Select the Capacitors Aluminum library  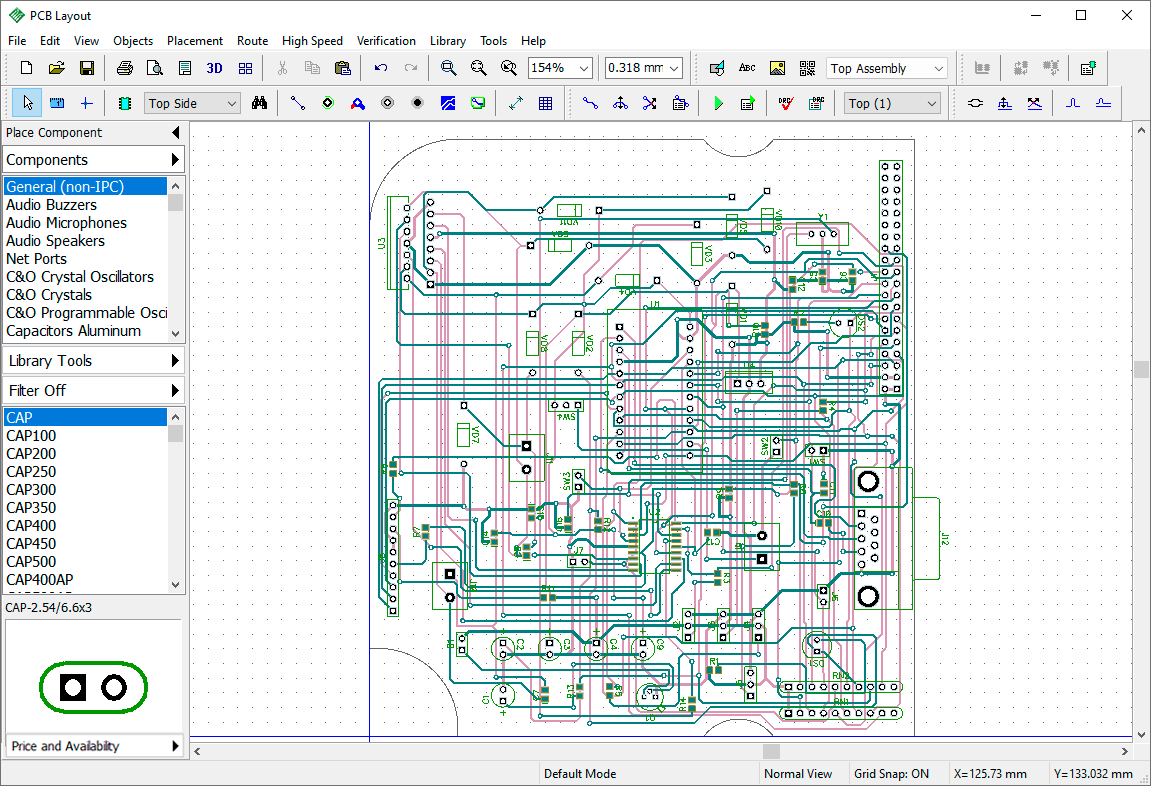85,331
